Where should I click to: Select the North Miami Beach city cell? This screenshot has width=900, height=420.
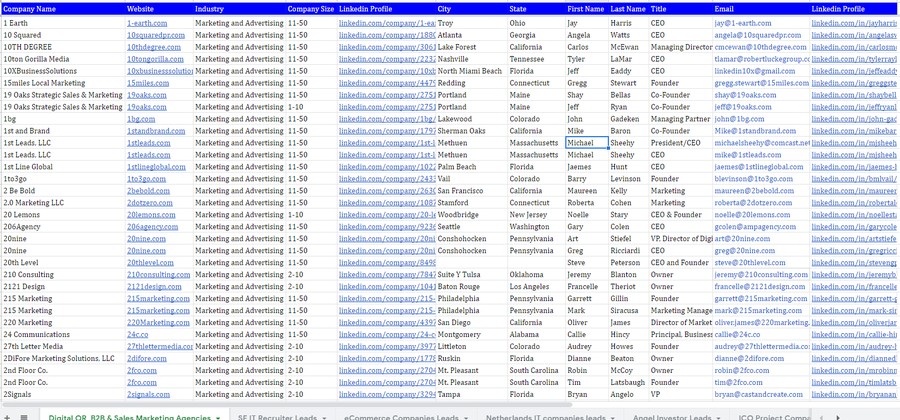pos(472,71)
